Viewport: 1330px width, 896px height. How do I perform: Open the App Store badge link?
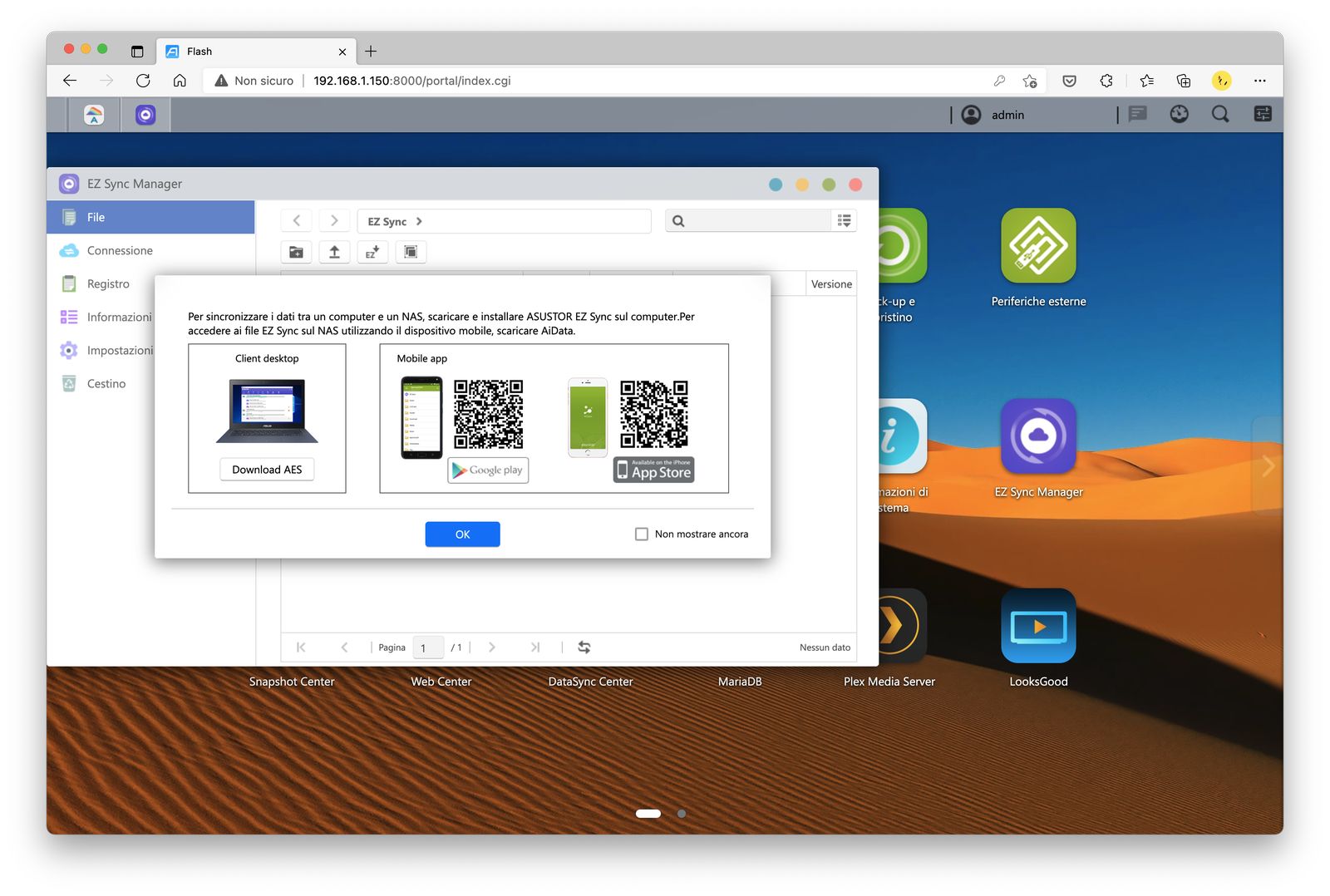pos(654,470)
